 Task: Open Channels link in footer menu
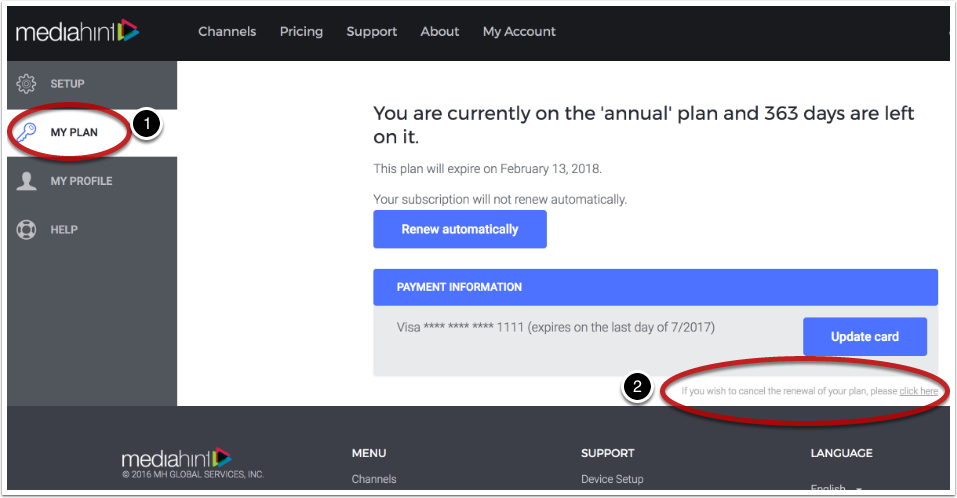374,479
